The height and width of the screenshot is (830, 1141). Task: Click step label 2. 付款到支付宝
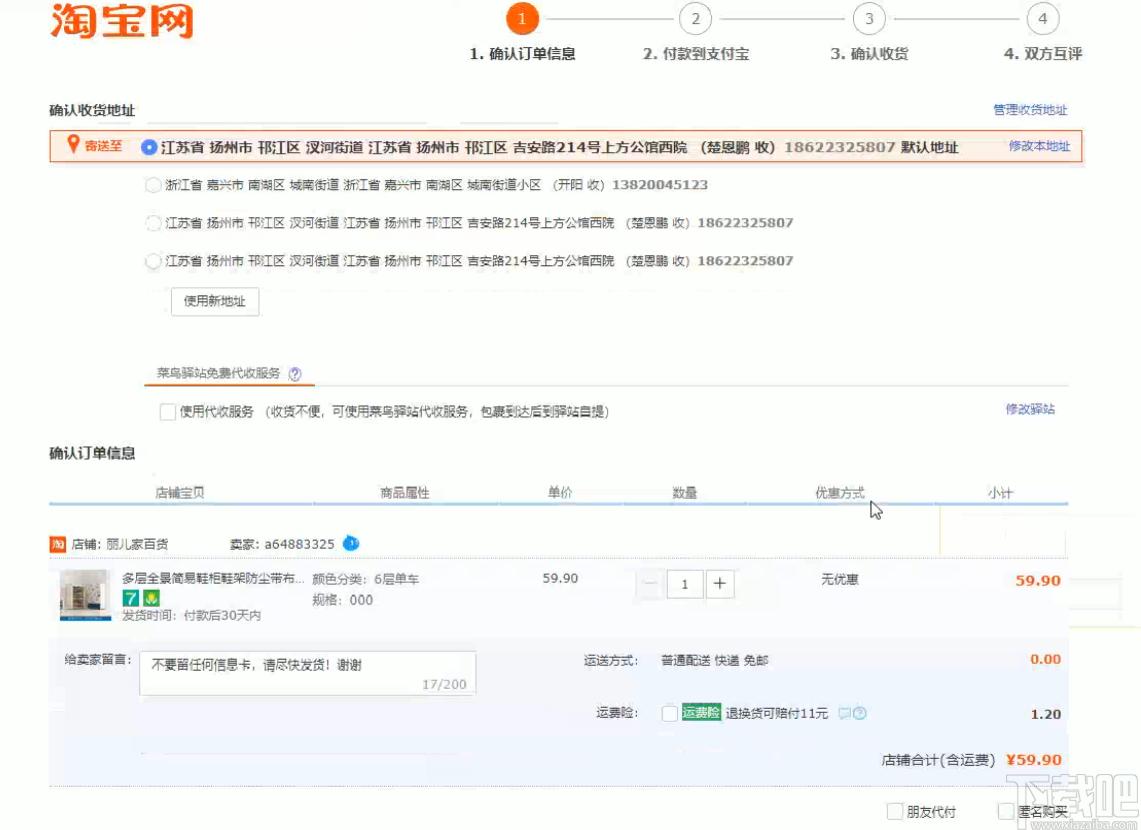tap(696, 54)
